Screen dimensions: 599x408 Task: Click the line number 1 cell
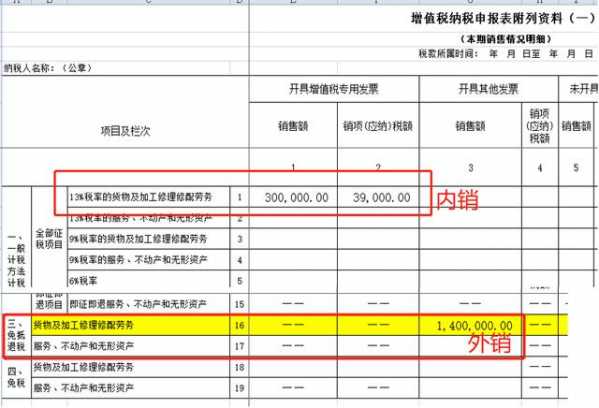click(x=240, y=197)
